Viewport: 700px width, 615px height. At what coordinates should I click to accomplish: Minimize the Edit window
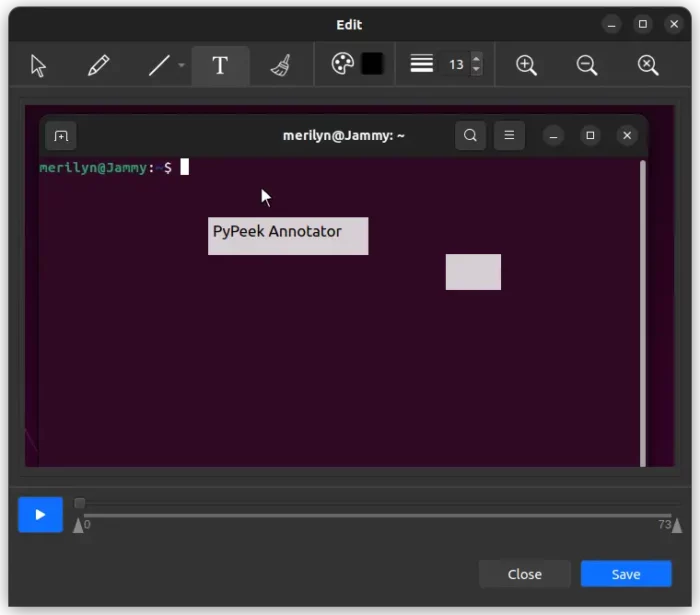coord(611,24)
